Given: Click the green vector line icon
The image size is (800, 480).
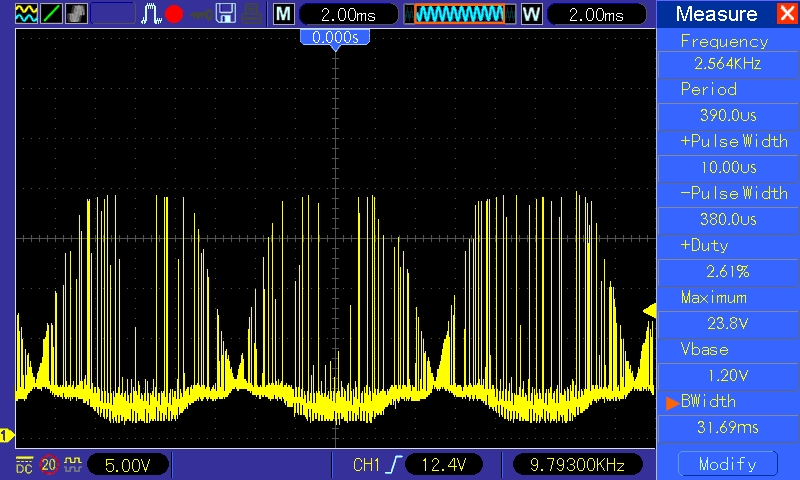Looking at the screenshot, I should tap(50, 14).
